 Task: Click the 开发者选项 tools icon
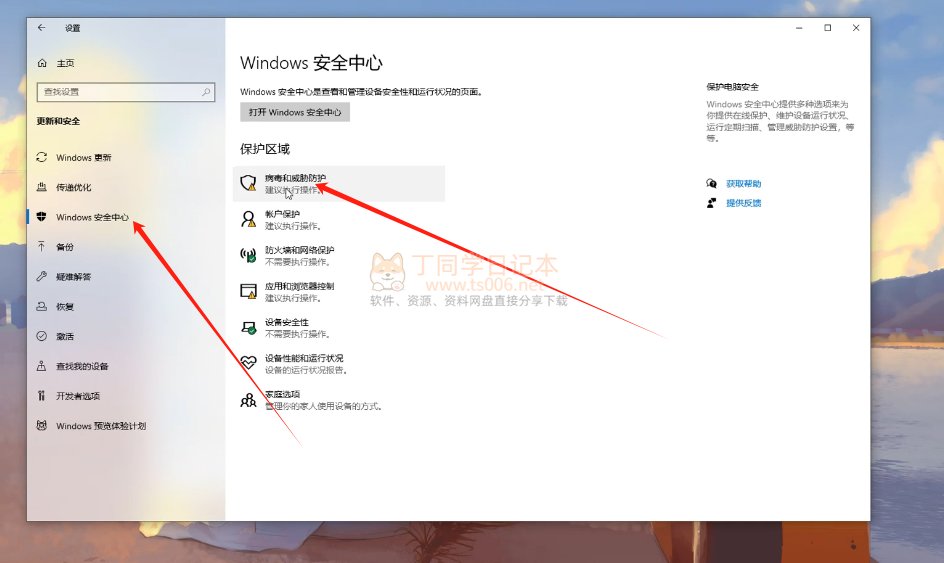tap(42, 396)
